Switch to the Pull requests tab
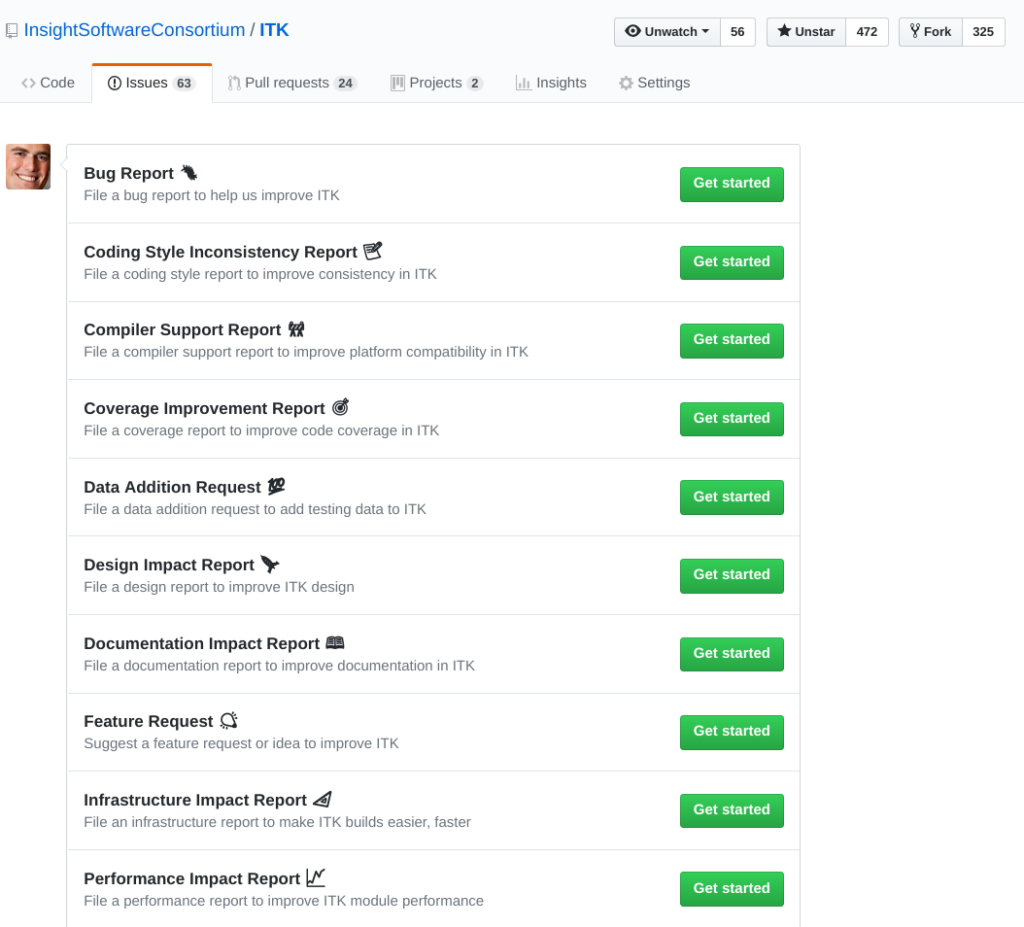Image resolution: width=1024 pixels, height=927 pixels. click(x=291, y=83)
